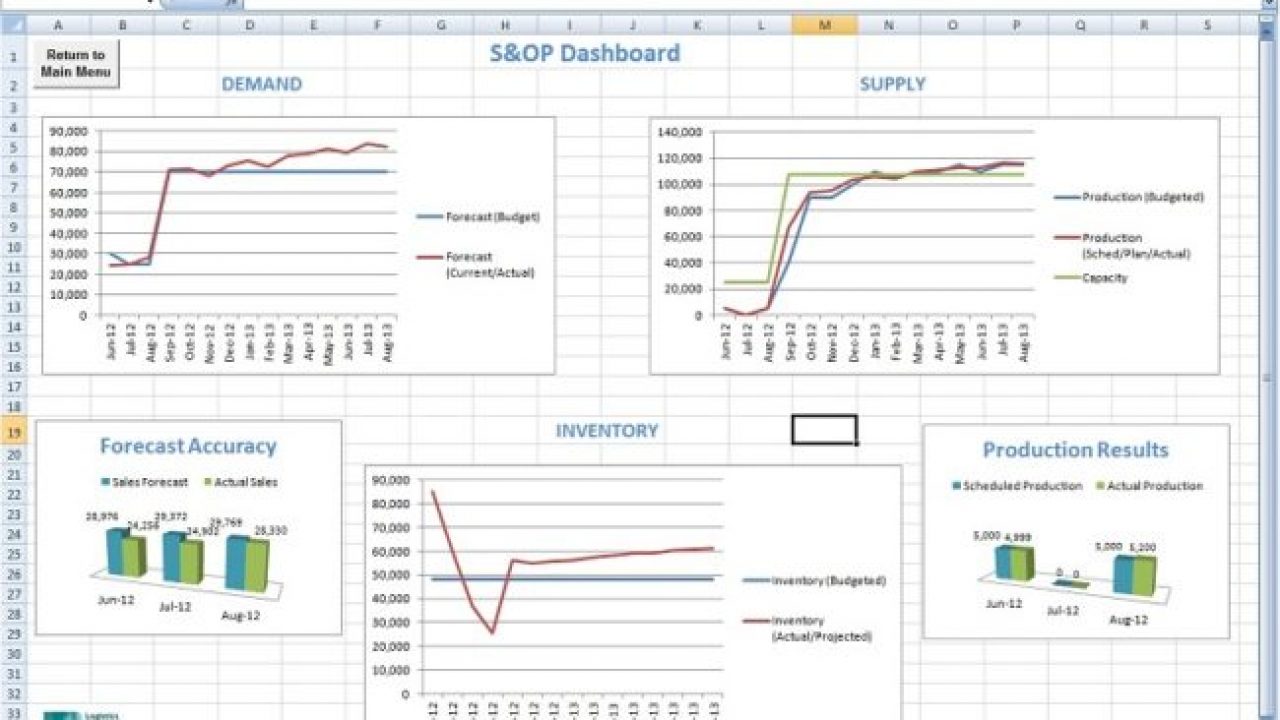Viewport: 1280px width, 720px height.
Task: Select the Production (Budgeted) legend entry
Action: (1129, 197)
